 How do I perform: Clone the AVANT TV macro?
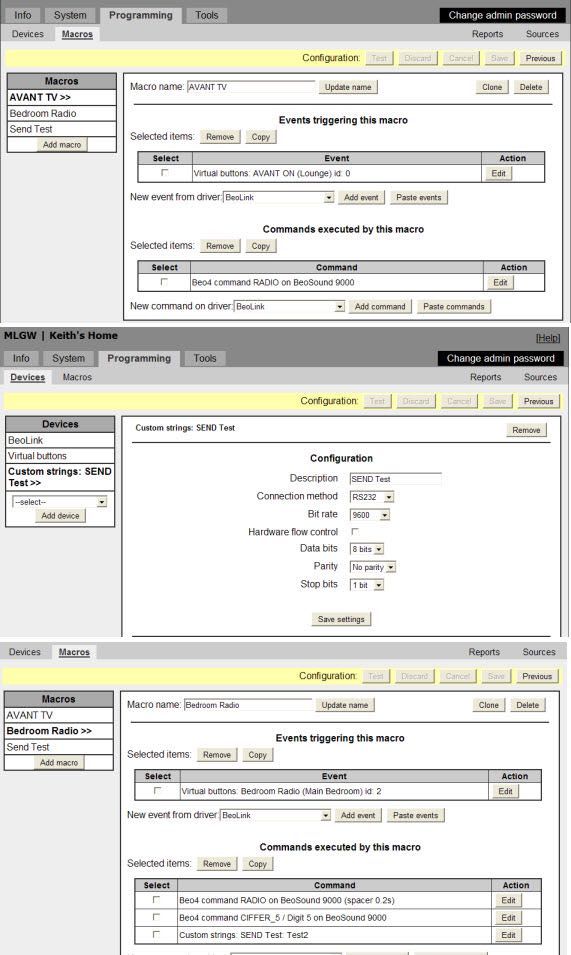492,87
